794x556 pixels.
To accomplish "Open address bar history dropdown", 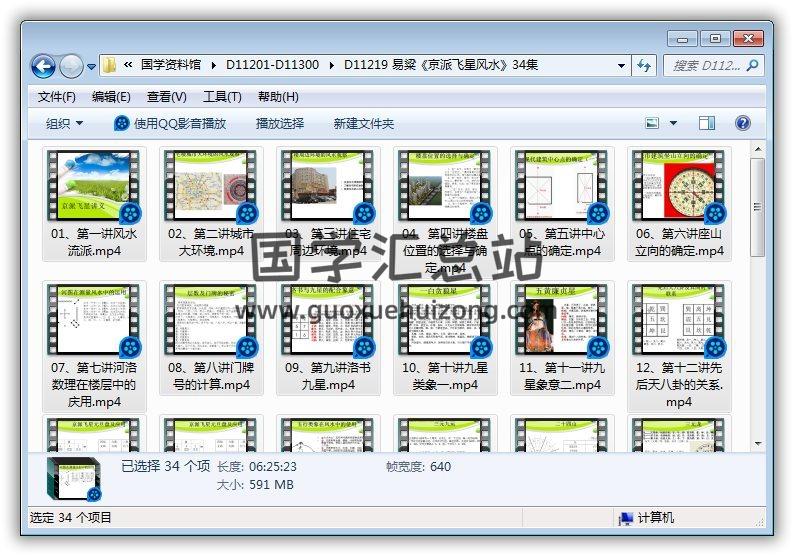I will [621, 66].
